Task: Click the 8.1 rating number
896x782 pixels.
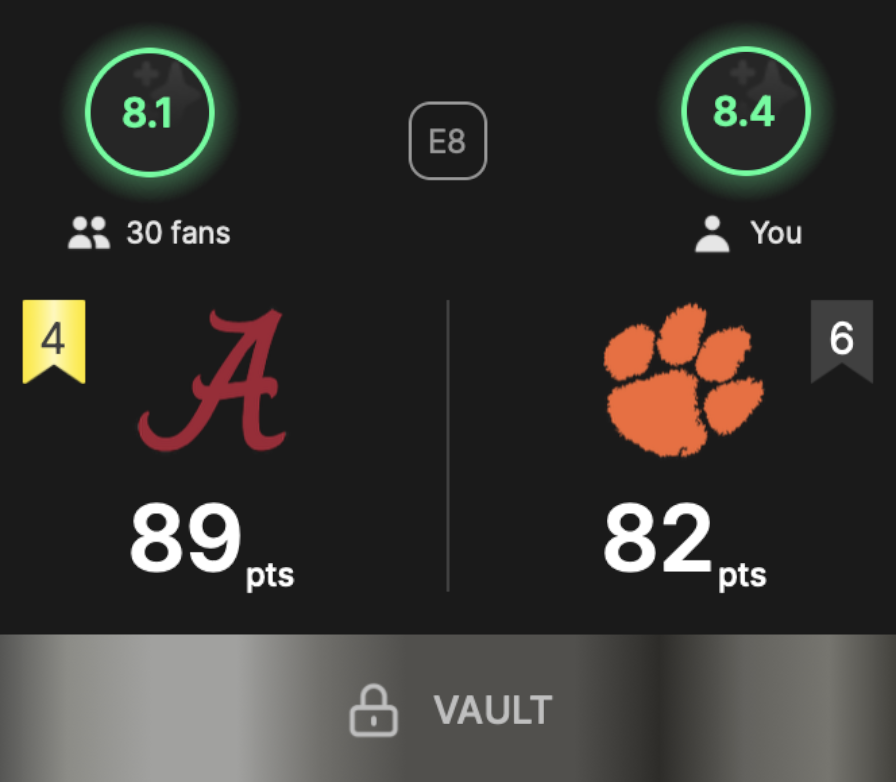Action: pyautogui.click(x=147, y=113)
